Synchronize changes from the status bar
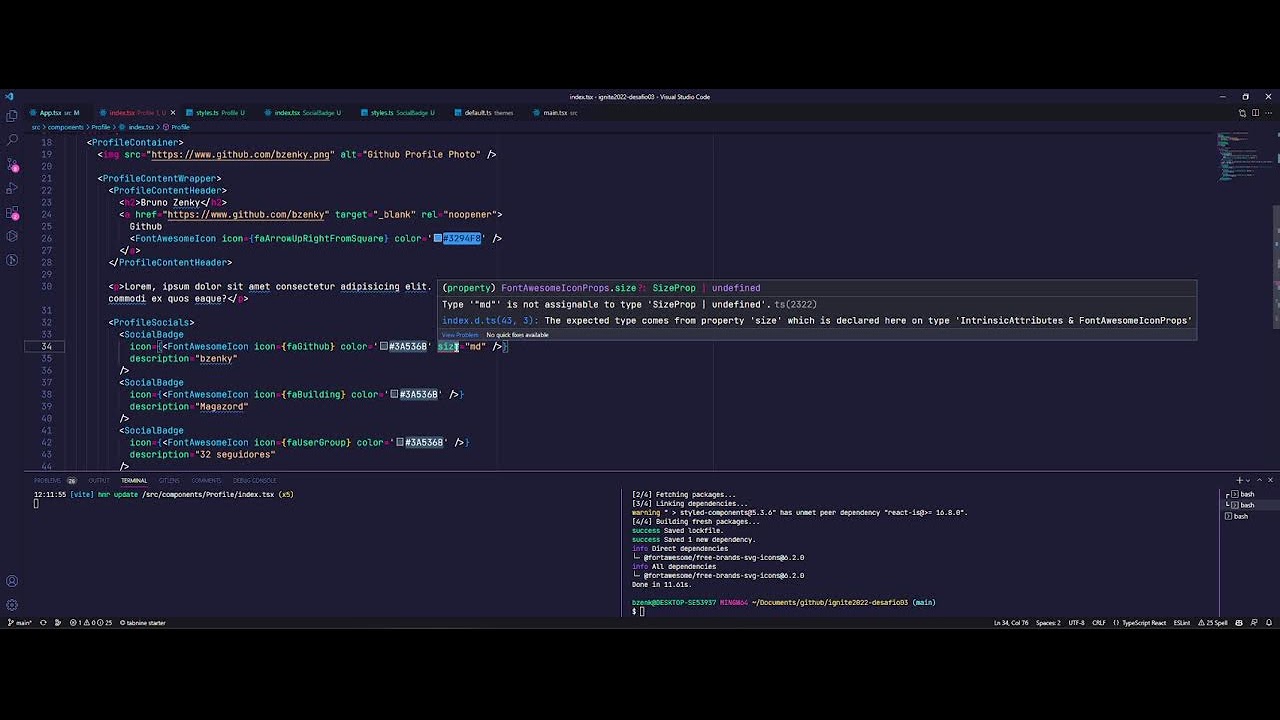The image size is (1280, 720). coord(43,623)
